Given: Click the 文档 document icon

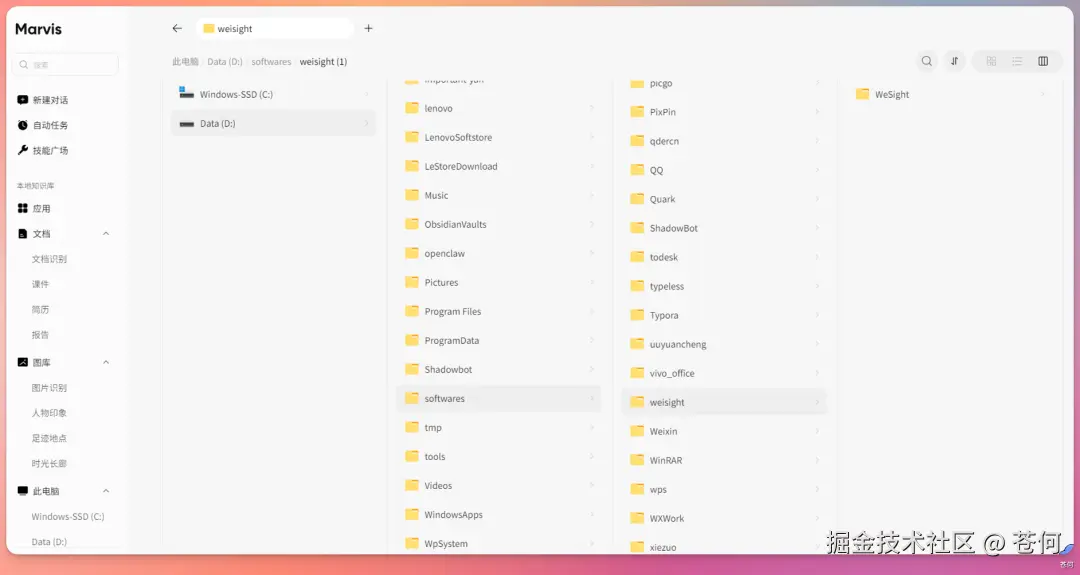Looking at the screenshot, I should tap(23, 233).
